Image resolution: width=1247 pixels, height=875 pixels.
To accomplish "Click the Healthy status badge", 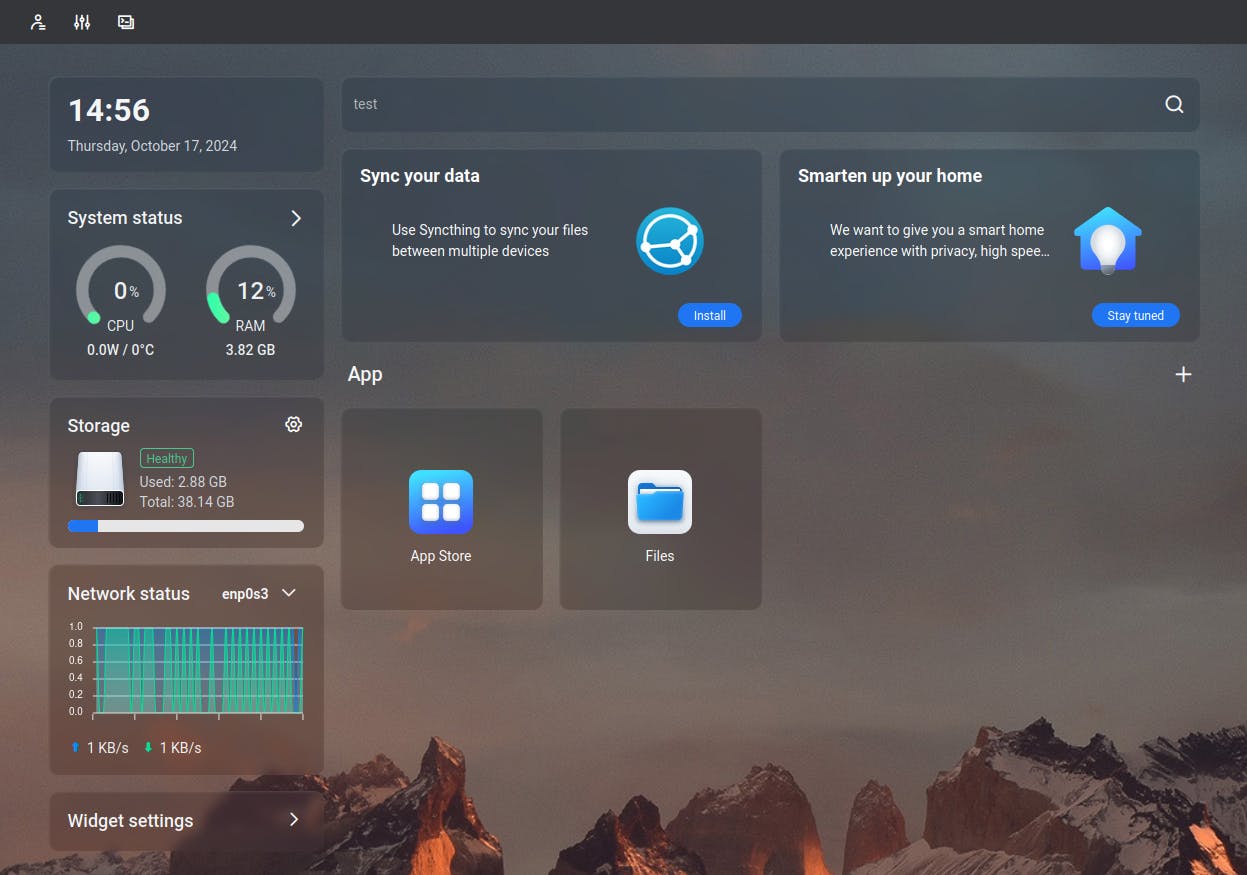I will click(x=167, y=458).
